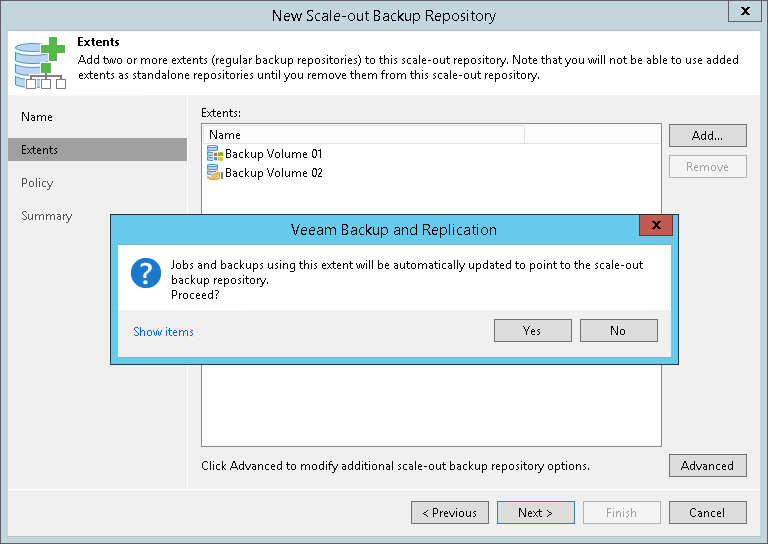Viewport: 768px width, 544px height.
Task: Close the New Scale-out Backup Repository wizard
Action: (744, 13)
